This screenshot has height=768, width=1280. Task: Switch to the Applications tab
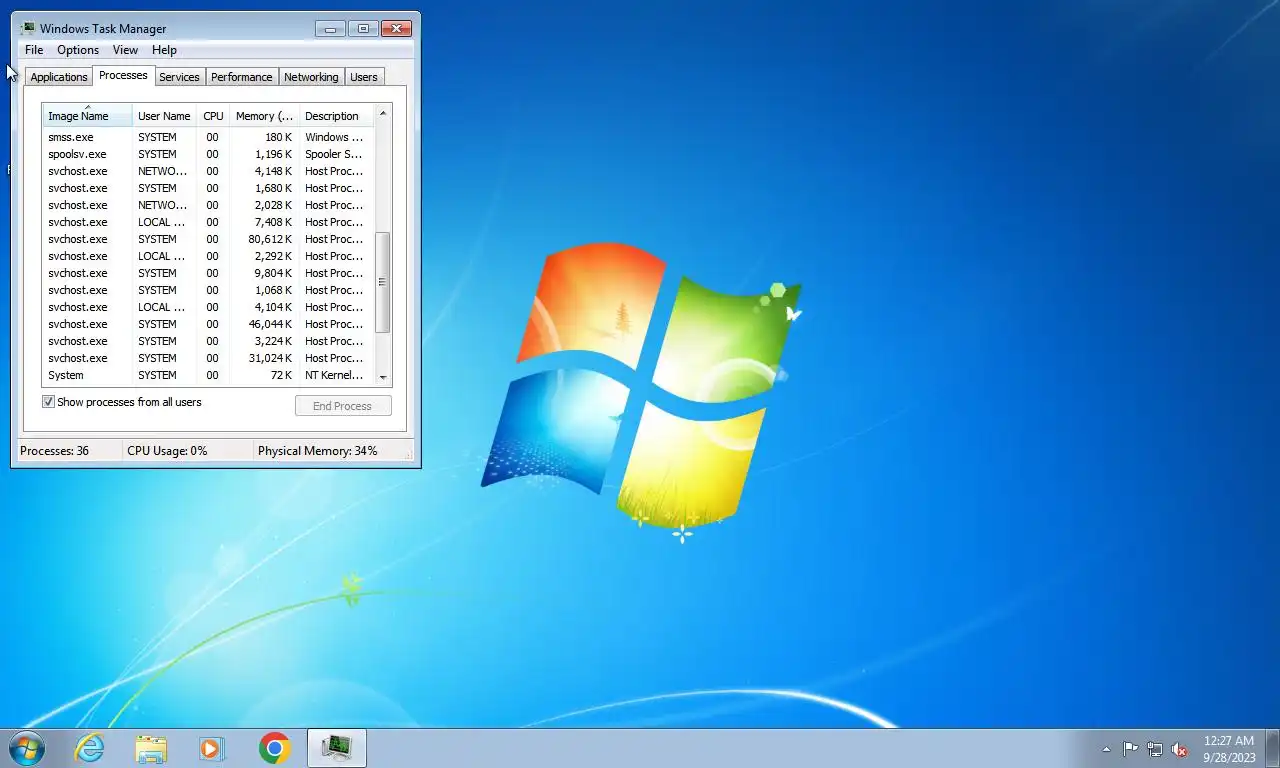coord(59,77)
